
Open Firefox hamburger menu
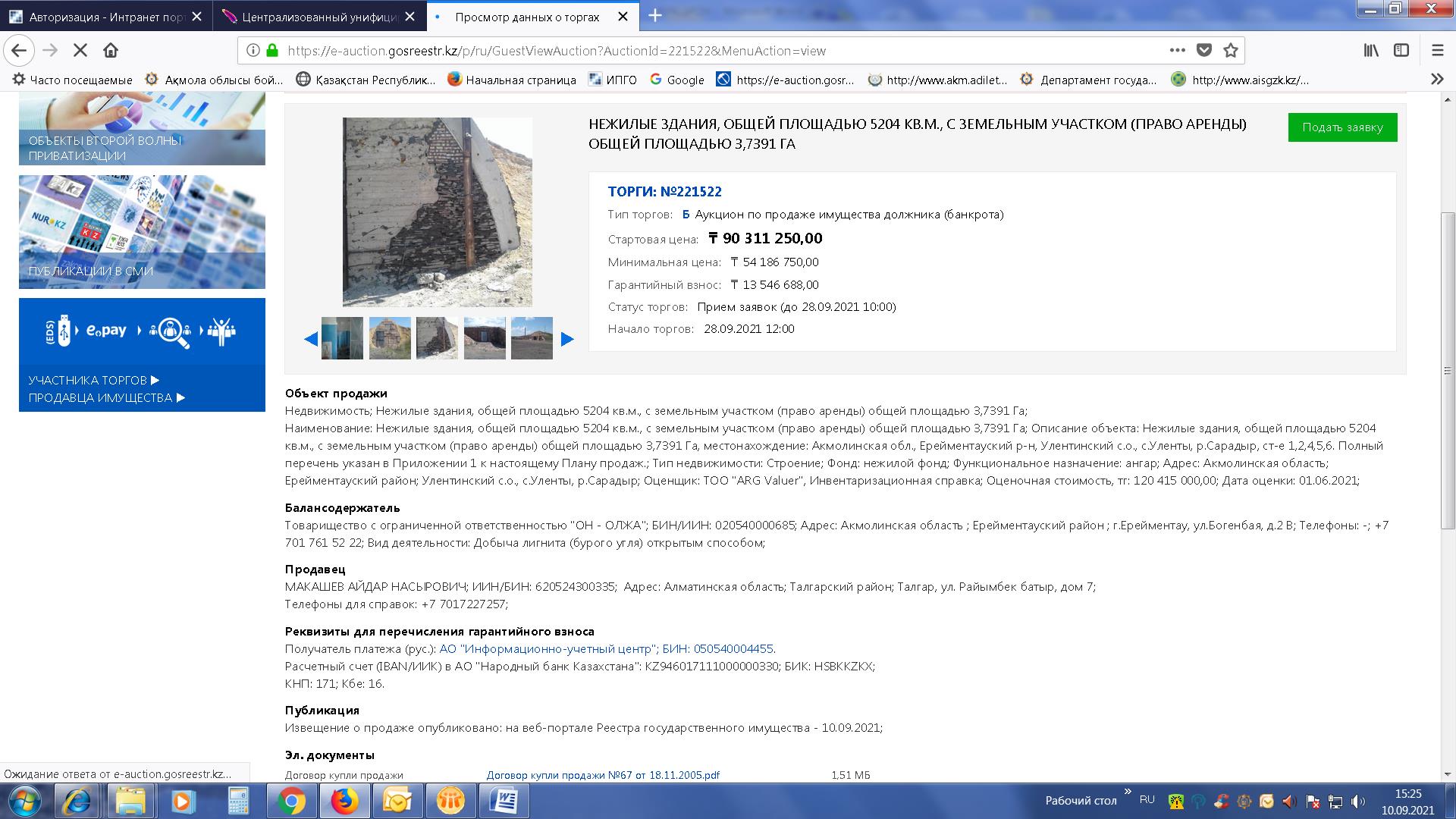1437,51
